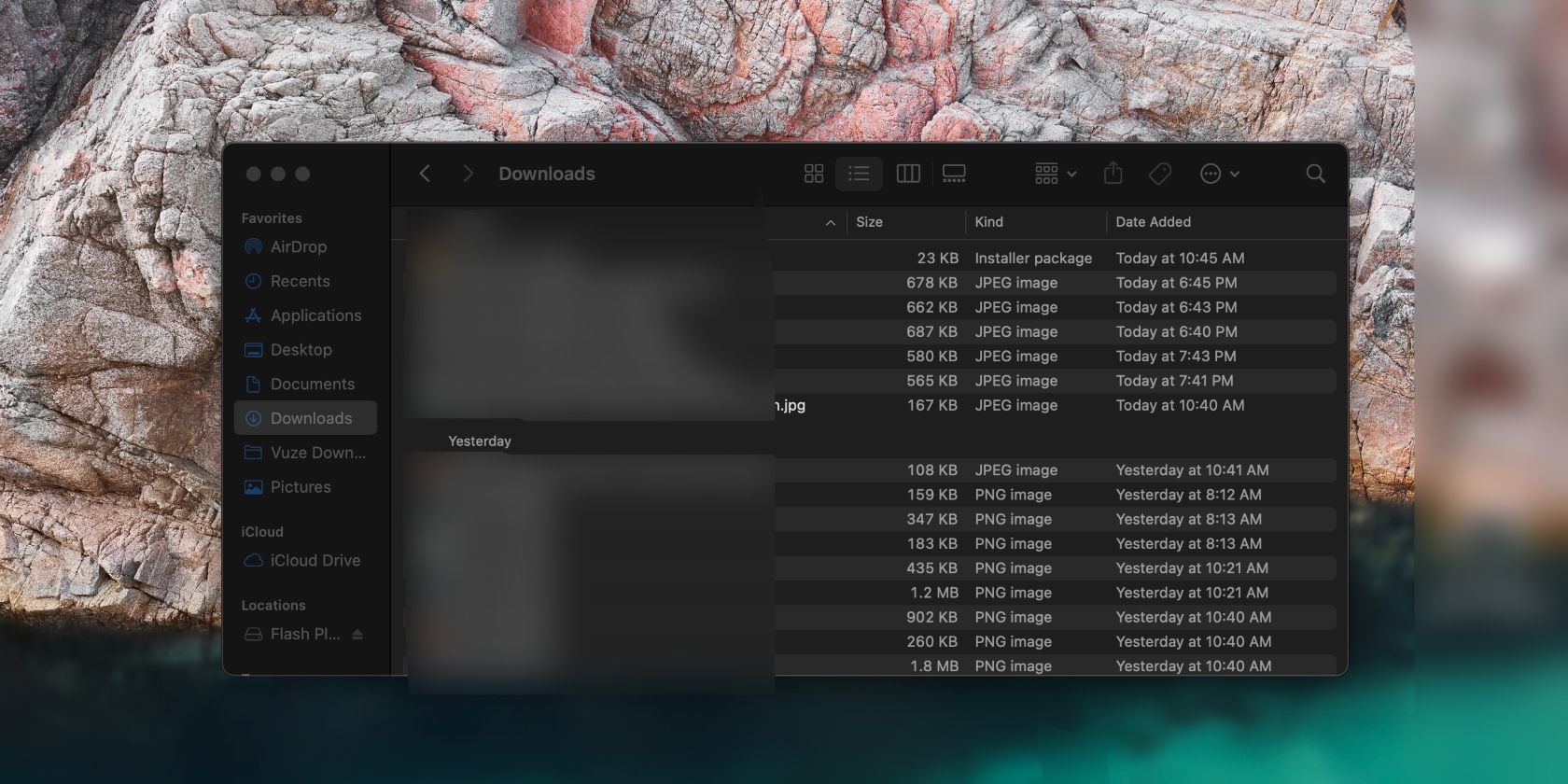Open the More actions ellipsis menu

click(x=1219, y=174)
